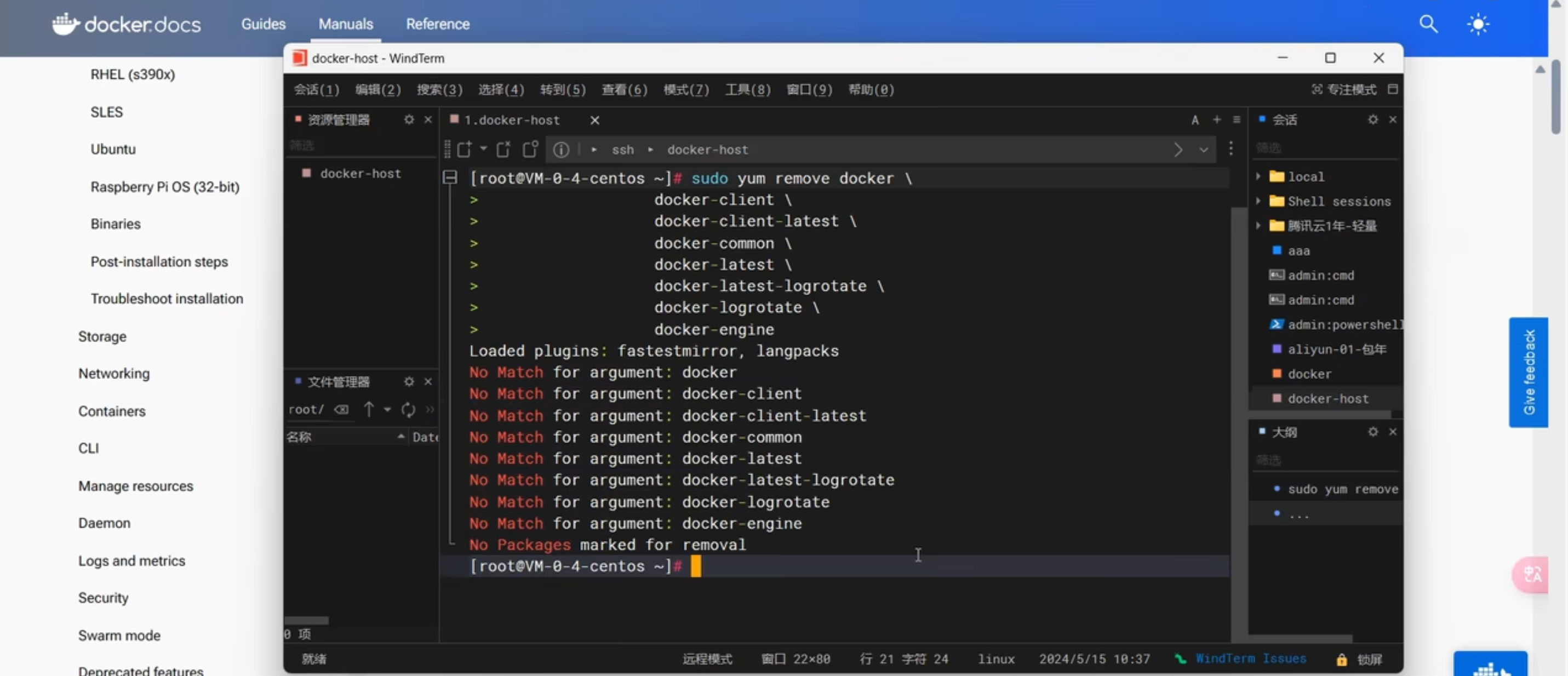The height and width of the screenshot is (676, 1568).
Task: Click the docker-host breadcrumb segment
Action: click(x=707, y=150)
